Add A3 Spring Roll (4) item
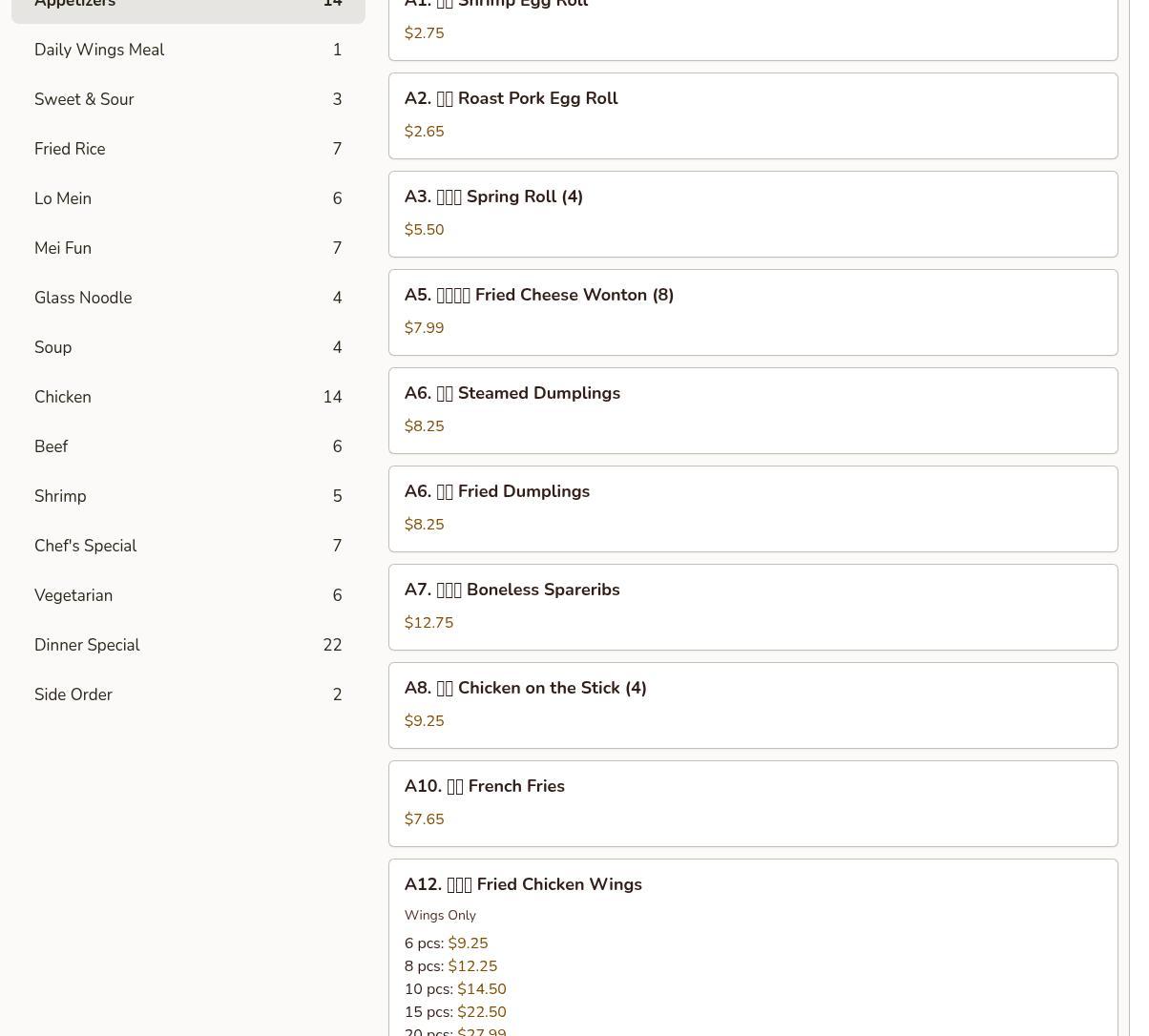Screen dimensions: 1149x1036 coord(752,214)
